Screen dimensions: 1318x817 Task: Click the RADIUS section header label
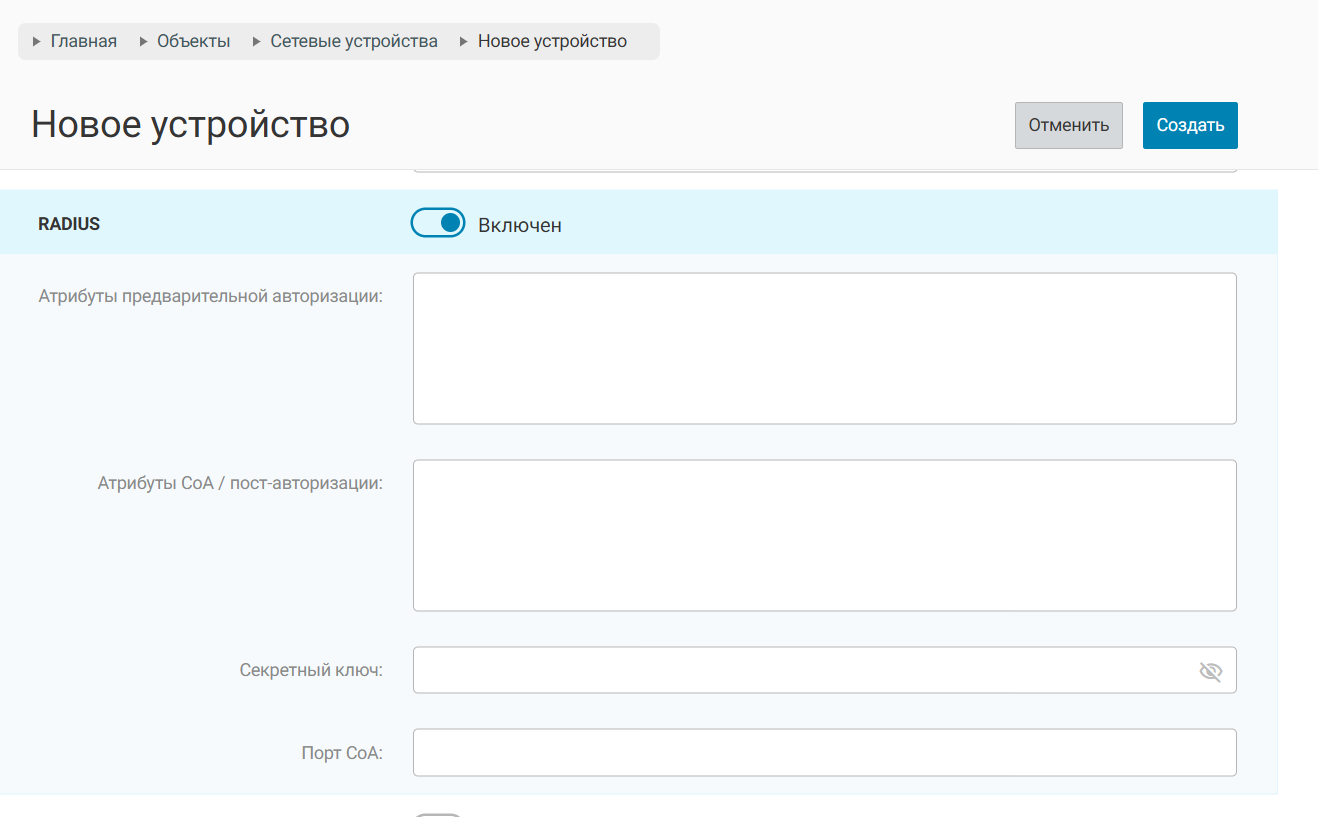coord(69,224)
